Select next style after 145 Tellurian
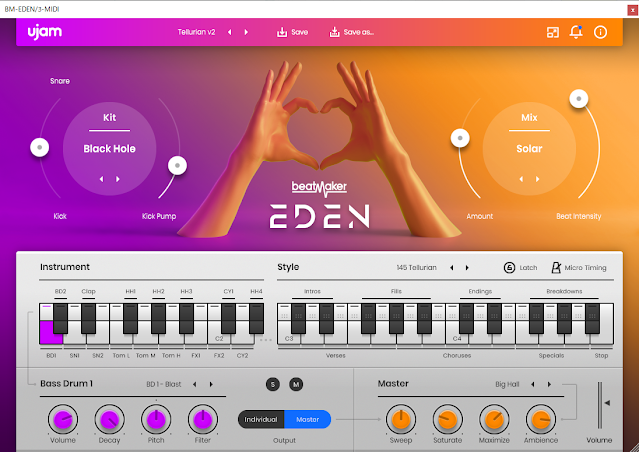This screenshot has width=639, height=452. click(x=467, y=268)
